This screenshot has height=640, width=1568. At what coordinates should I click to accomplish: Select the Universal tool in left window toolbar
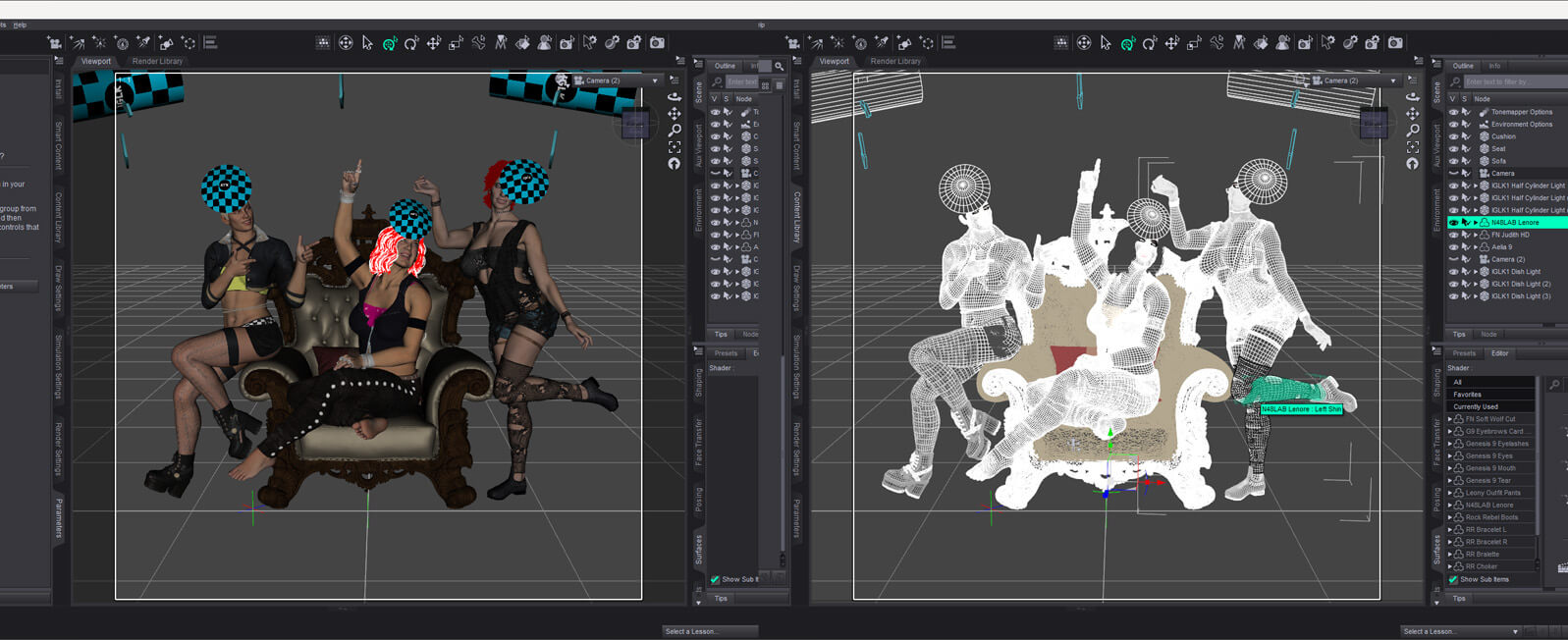(x=389, y=43)
